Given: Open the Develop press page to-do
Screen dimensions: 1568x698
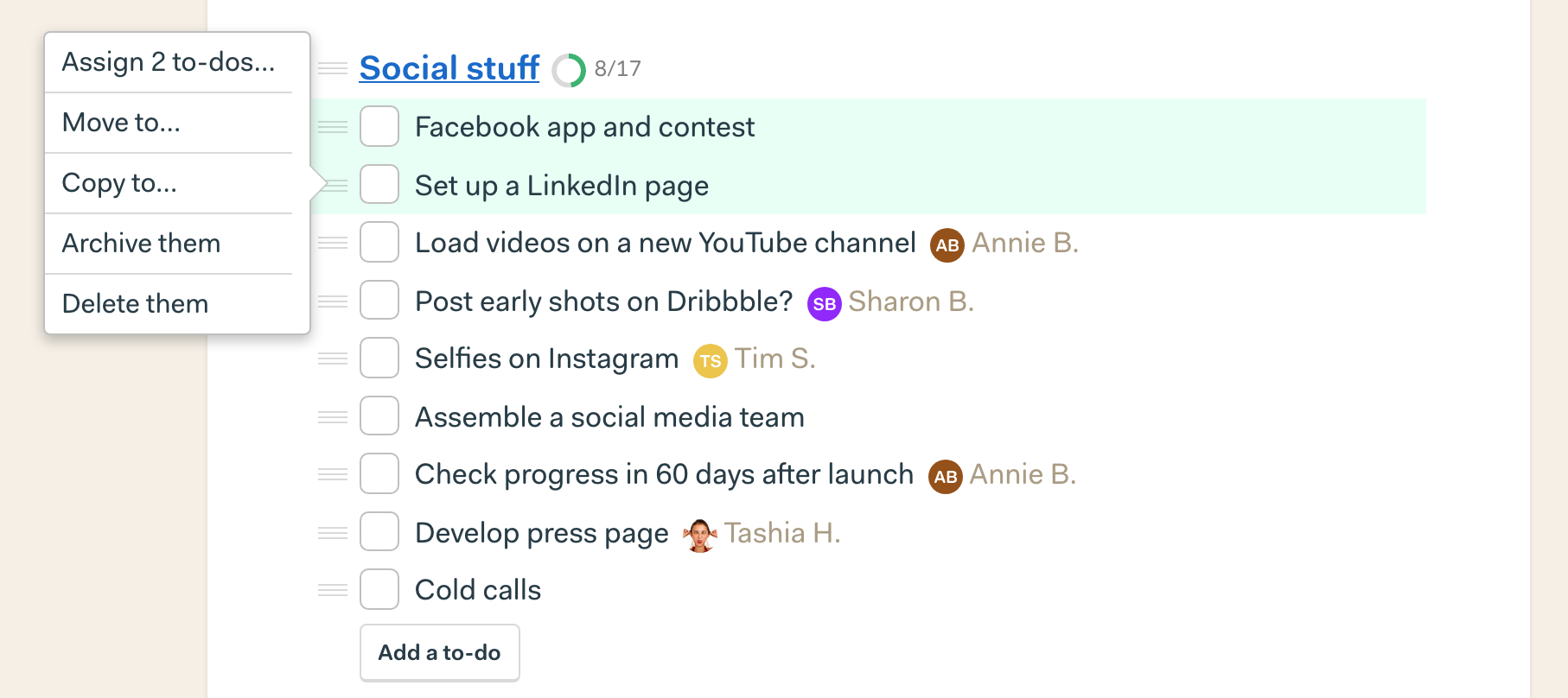Looking at the screenshot, I should coord(542,534).
